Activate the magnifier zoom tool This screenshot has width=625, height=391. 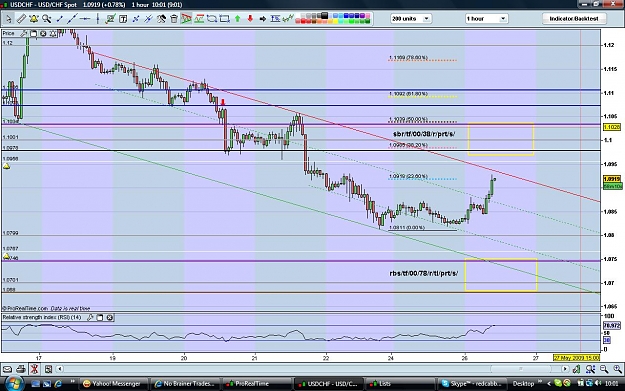point(47,18)
